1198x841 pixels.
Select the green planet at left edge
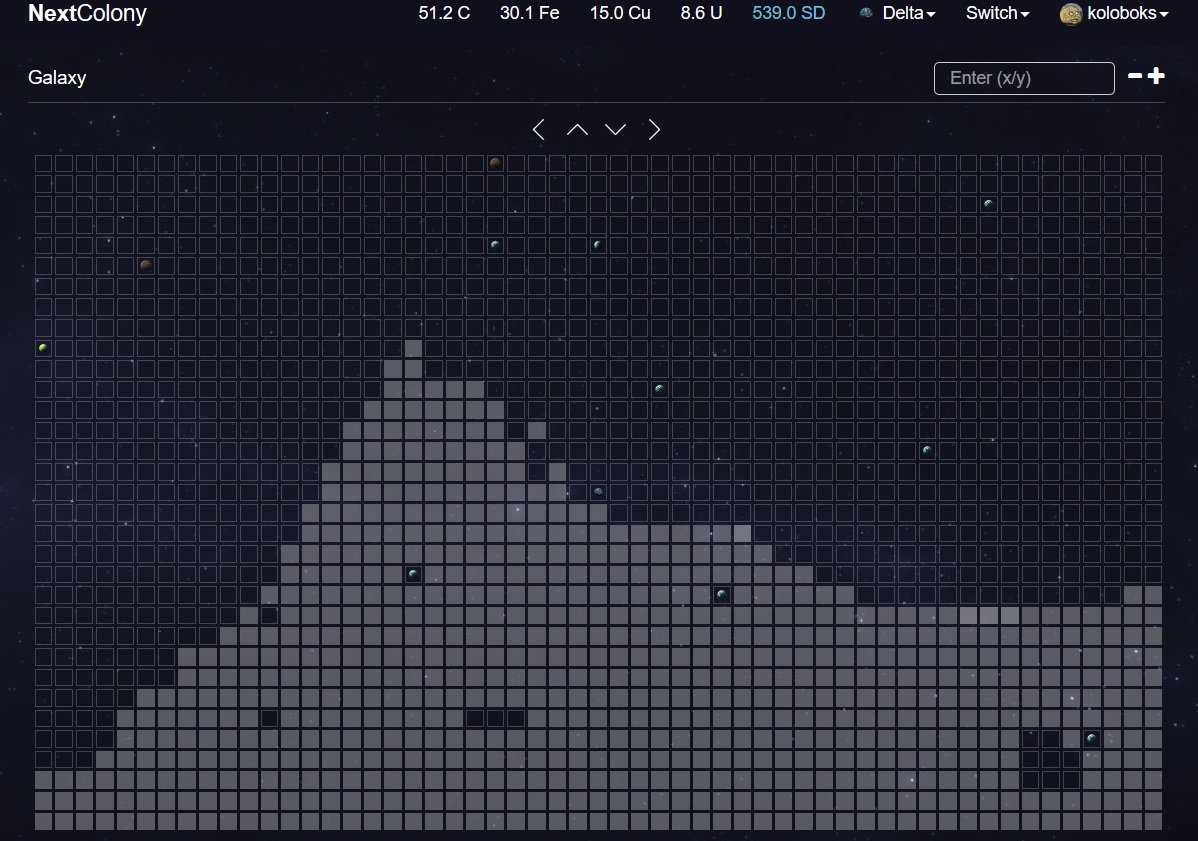[x=43, y=348]
